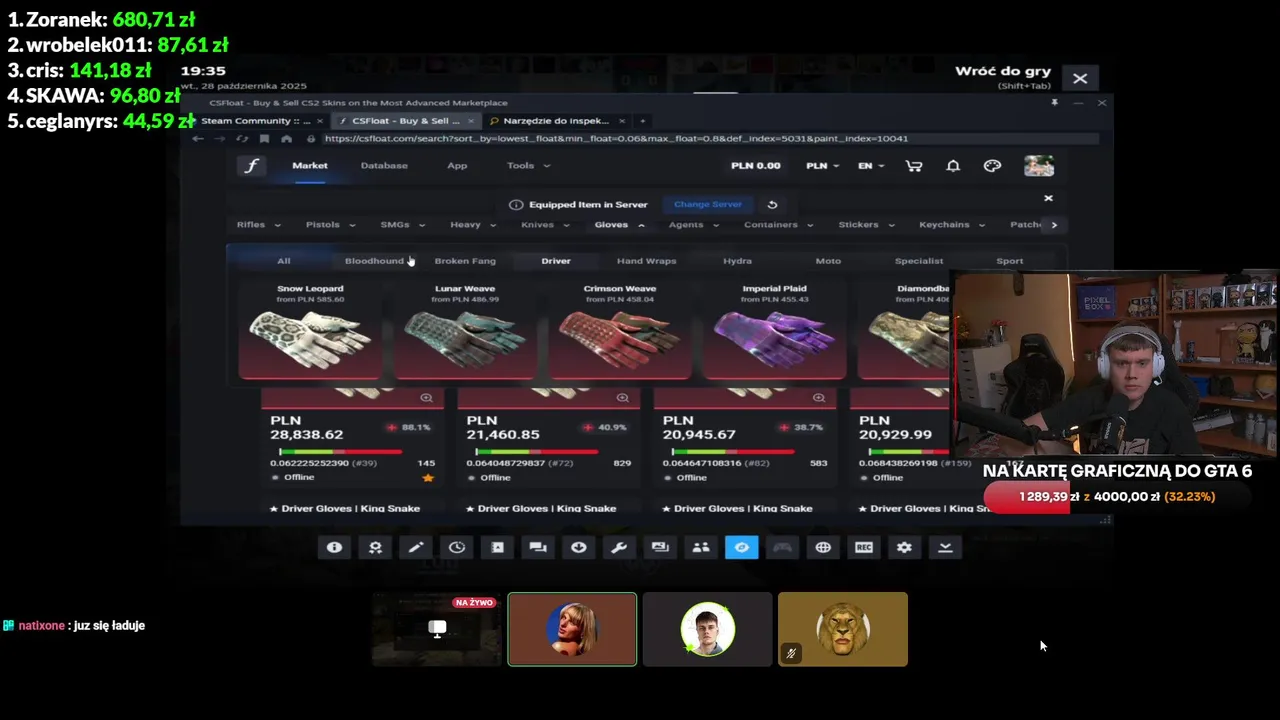Start recording with the REC icon
This screenshot has height=720, width=1280.
(x=864, y=547)
